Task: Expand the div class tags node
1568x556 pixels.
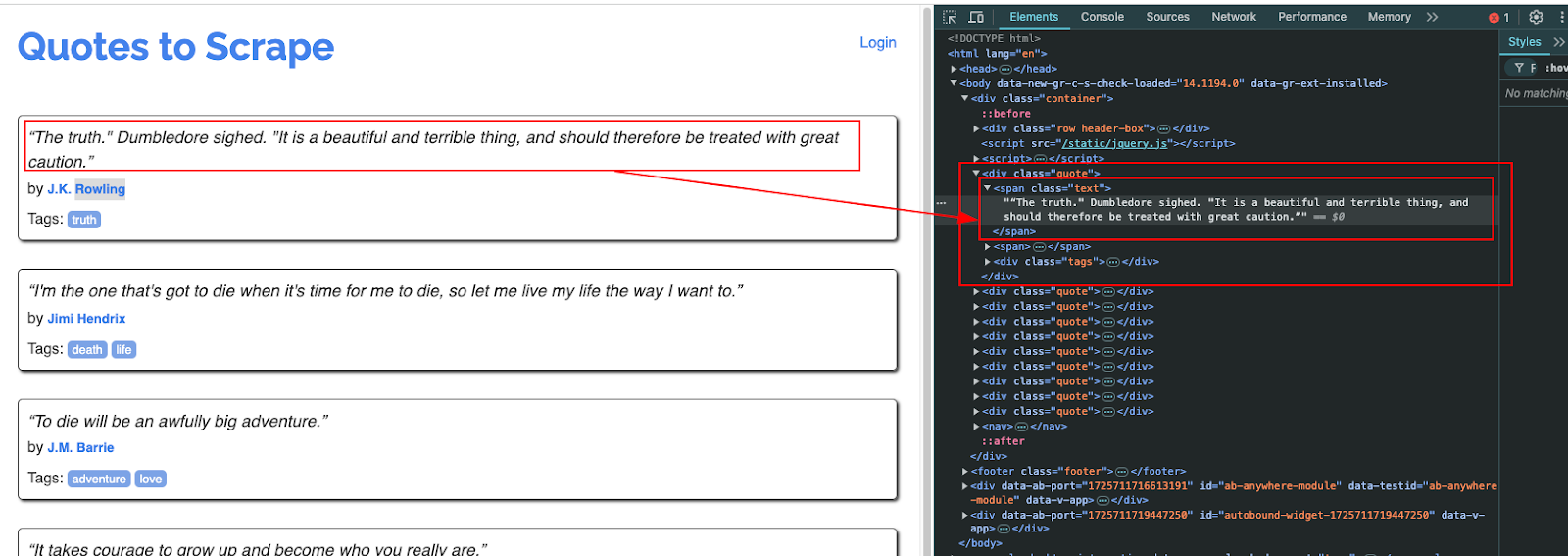Action: coord(988,262)
